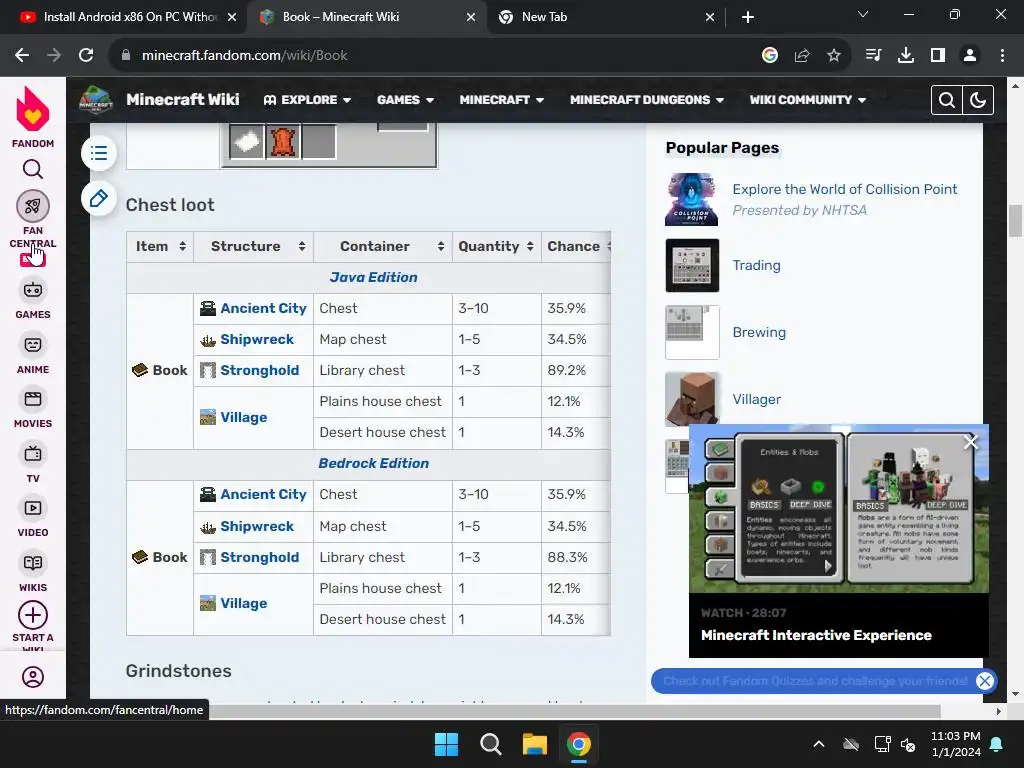Open the Java Edition link
This screenshot has width=1024, height=768.
pos(373,277)
